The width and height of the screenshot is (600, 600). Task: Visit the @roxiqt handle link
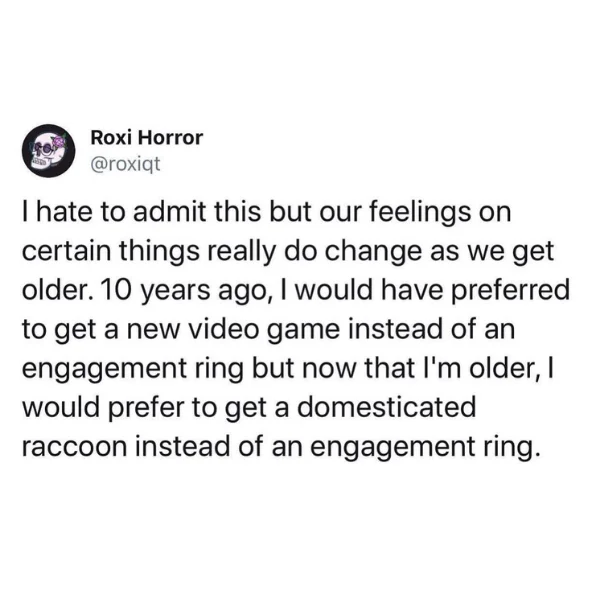125,165
